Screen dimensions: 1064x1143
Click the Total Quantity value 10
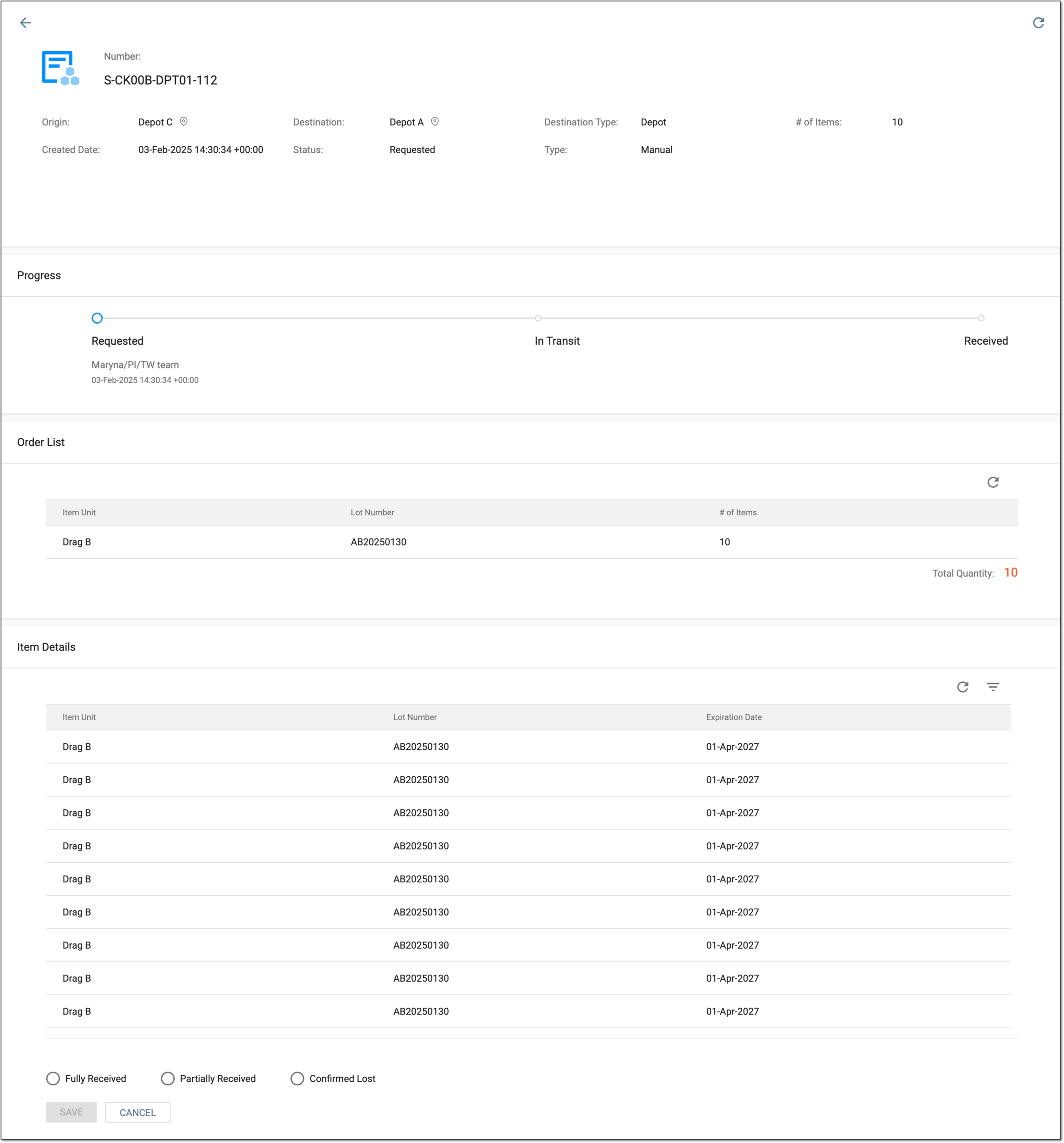click(x=1011, y=573)
